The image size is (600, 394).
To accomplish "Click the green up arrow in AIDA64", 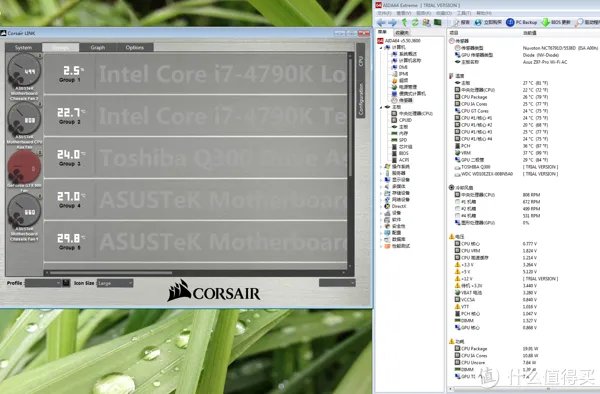I will 404,23.
